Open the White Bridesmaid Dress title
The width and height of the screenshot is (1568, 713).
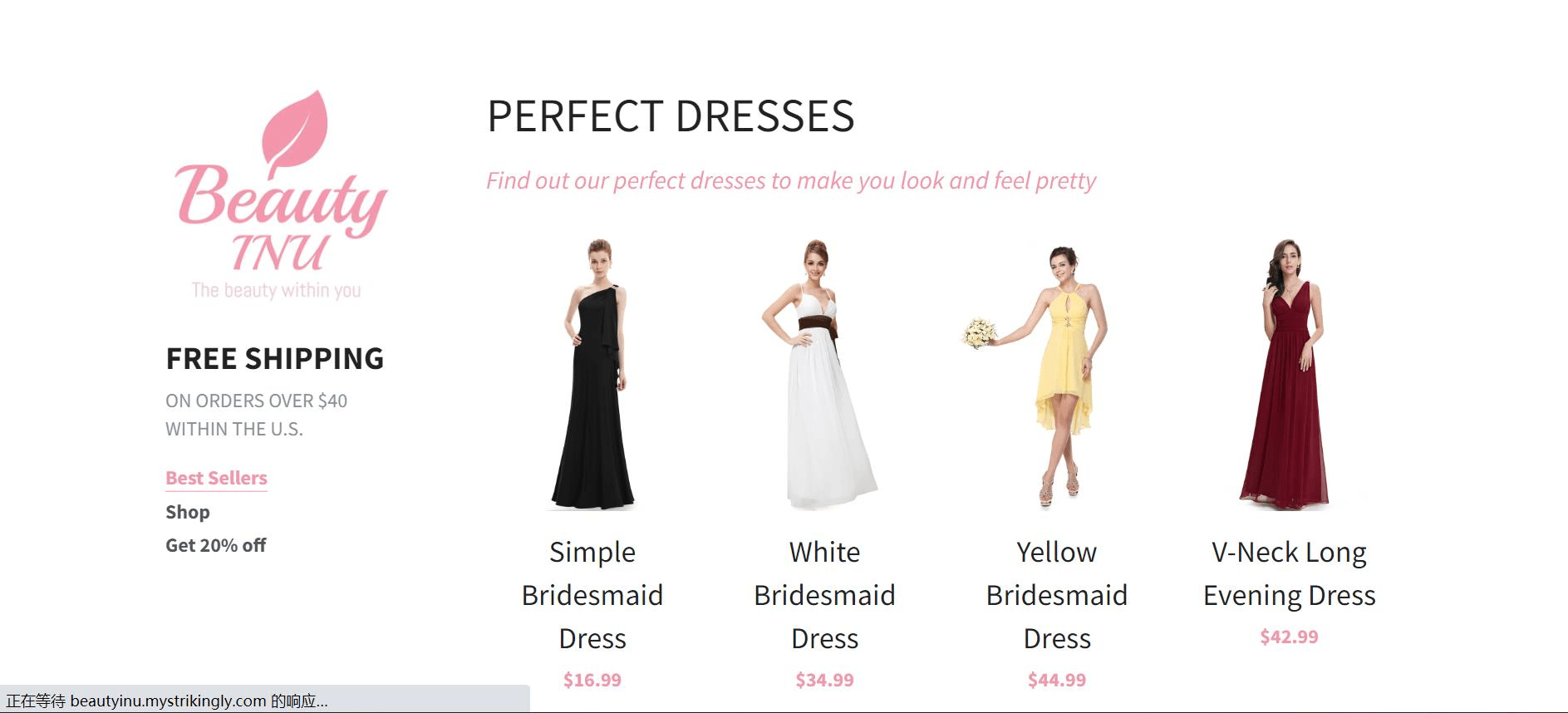(x=824, y=595)
